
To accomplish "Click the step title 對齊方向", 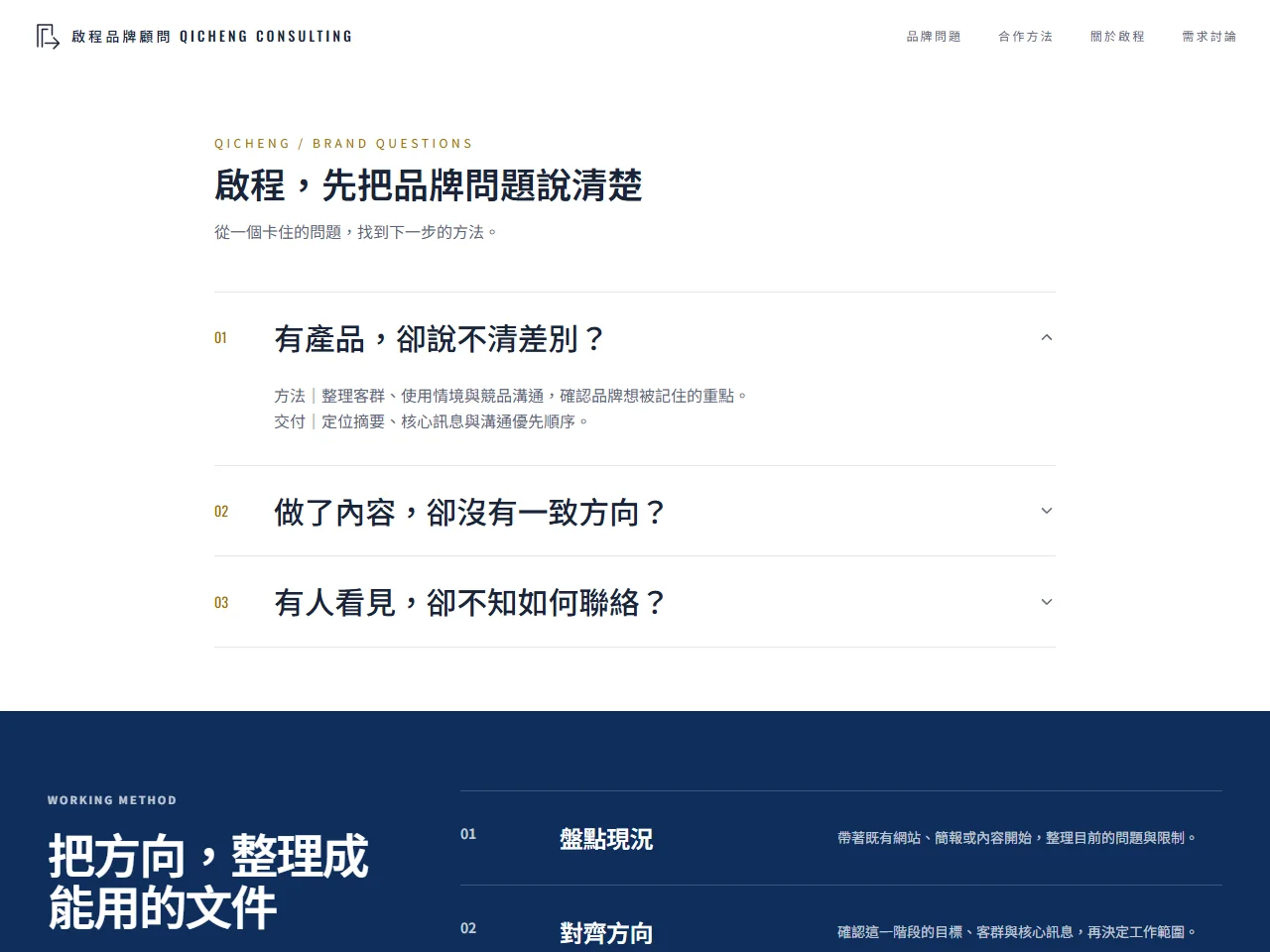I will point(606,933).
